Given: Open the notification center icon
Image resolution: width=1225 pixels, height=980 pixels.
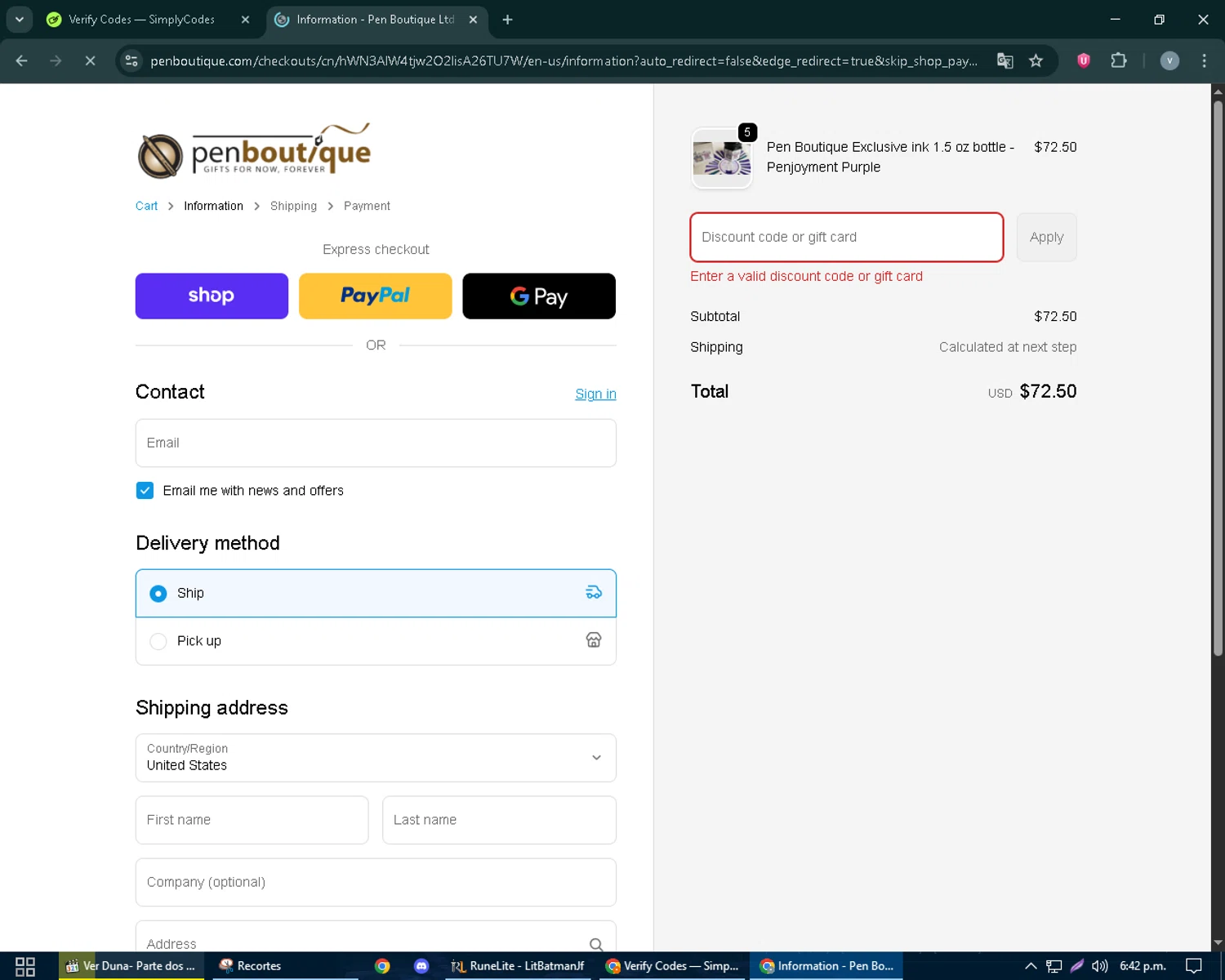Looking at the screenshot, I should point(1194,966).
